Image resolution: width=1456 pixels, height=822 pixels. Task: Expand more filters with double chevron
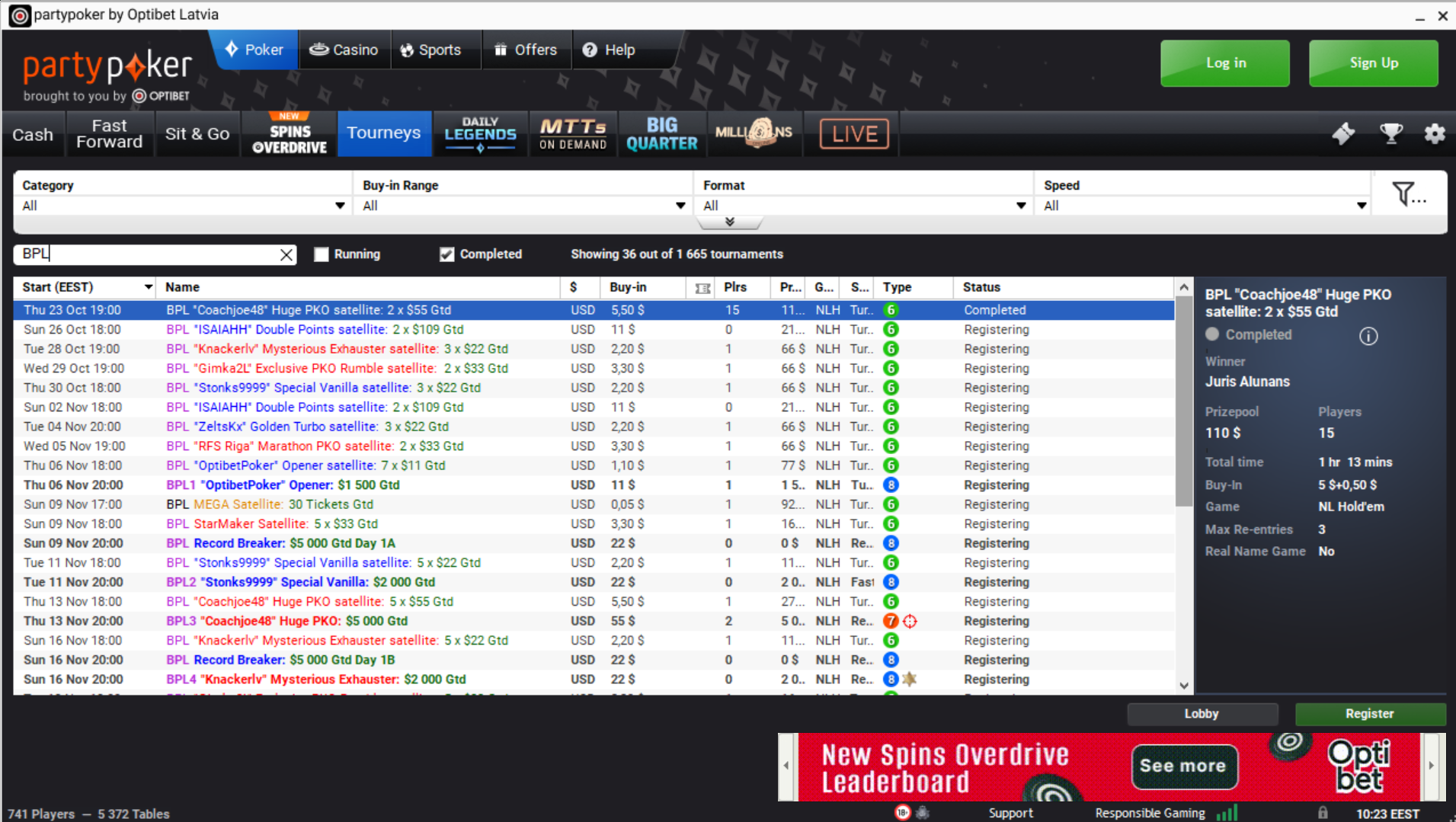coord(730,222)
